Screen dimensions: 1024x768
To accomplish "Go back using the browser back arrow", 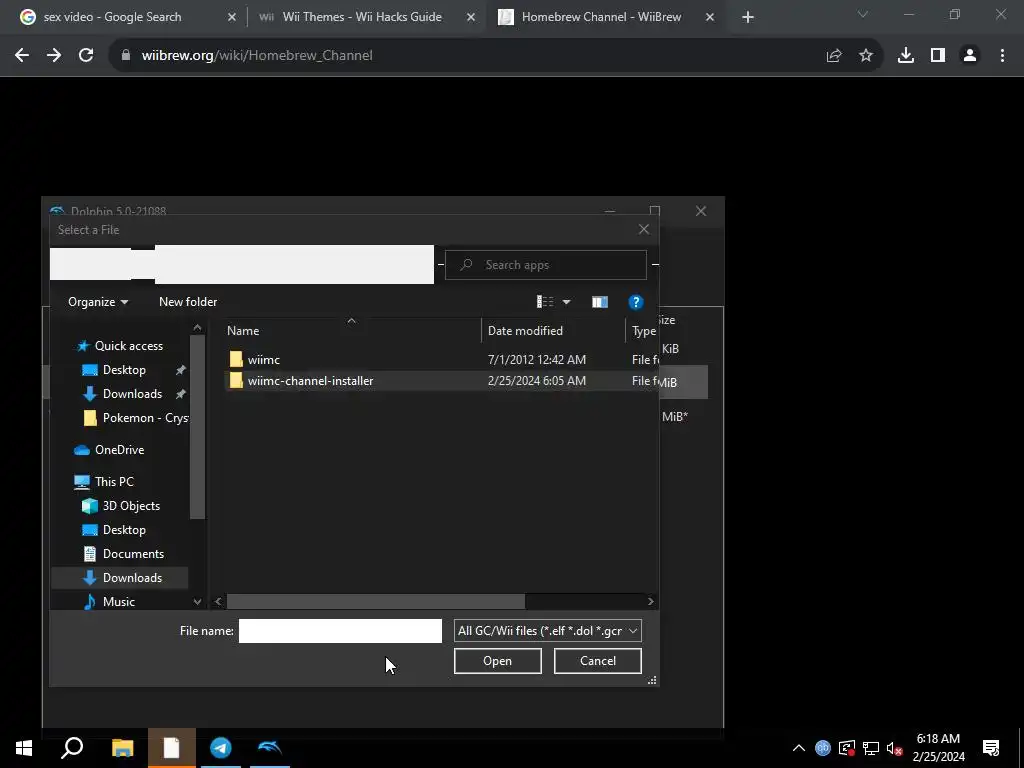I will pyautogui.click(x=22, y=56).
